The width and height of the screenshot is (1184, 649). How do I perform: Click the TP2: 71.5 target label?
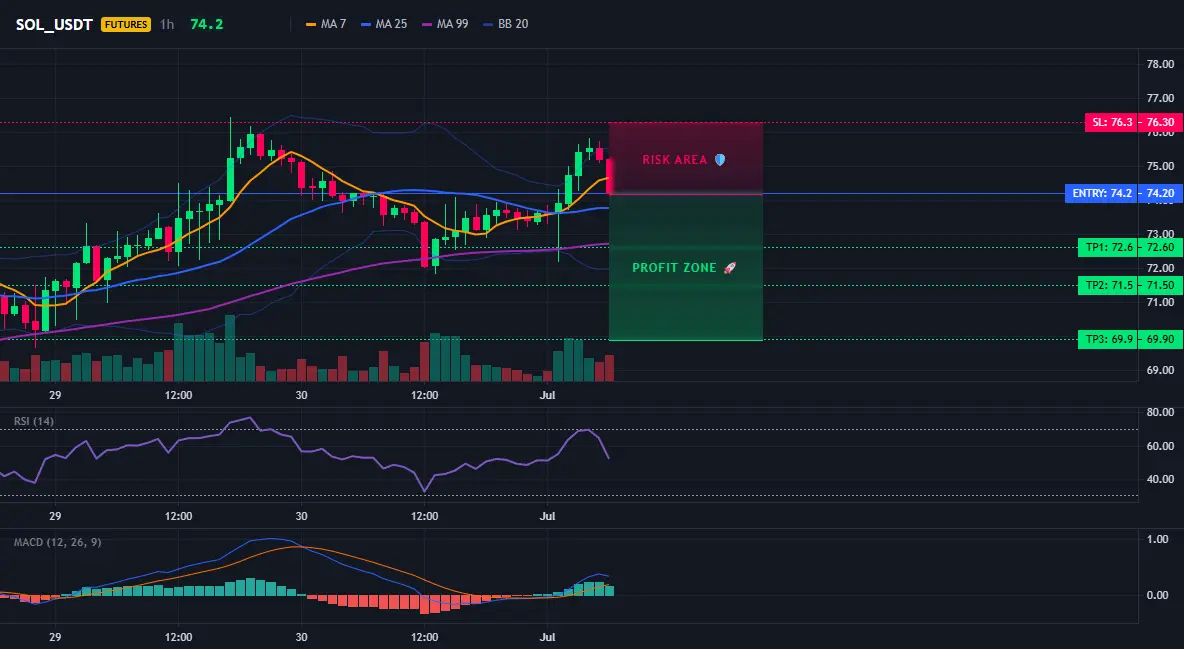point(1108,286)
